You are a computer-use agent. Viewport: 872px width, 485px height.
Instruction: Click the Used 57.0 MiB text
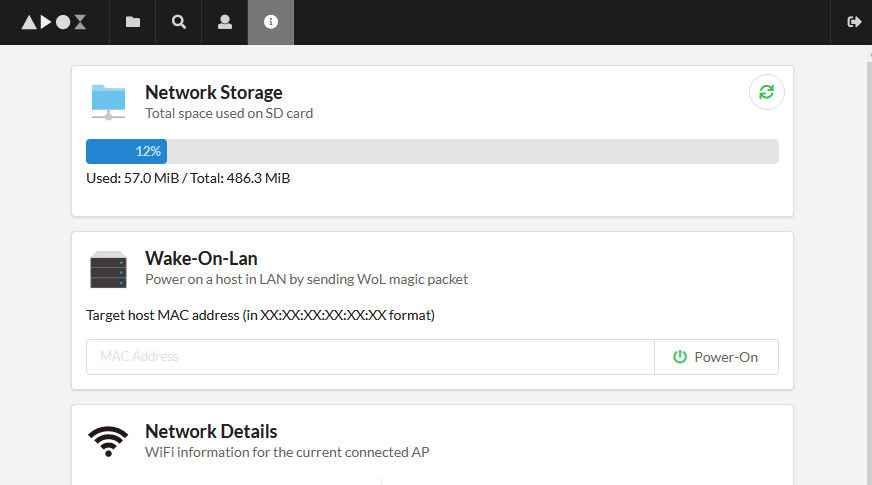[x=132, y=178]
